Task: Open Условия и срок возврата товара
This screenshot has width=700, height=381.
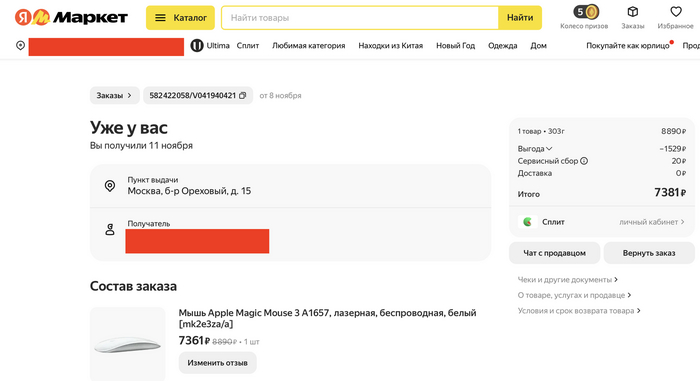Action: pos(579,311)
